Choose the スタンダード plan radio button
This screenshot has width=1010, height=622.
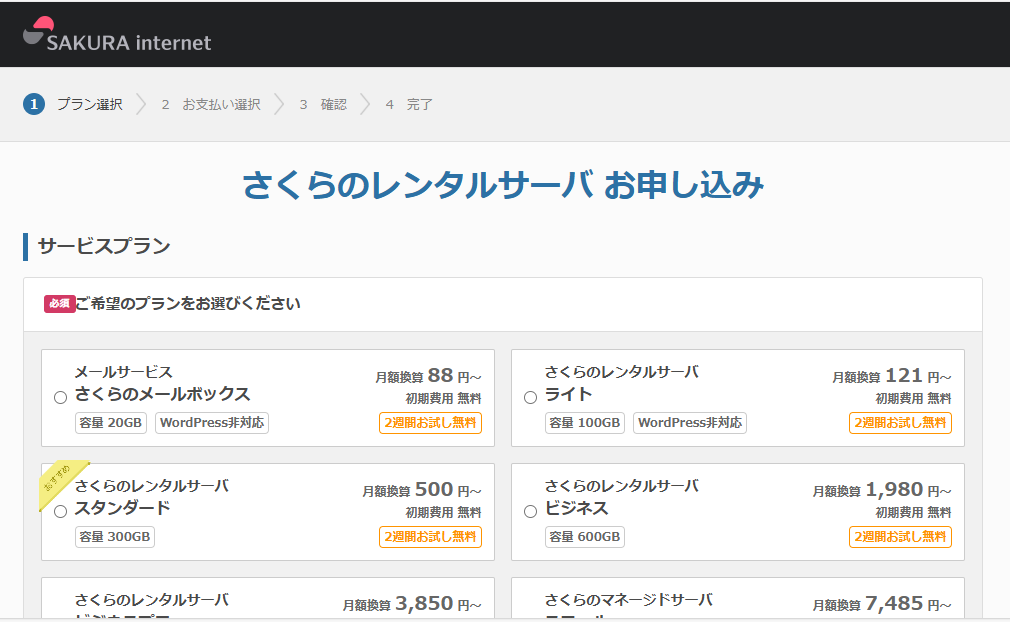tap(61, 511)
